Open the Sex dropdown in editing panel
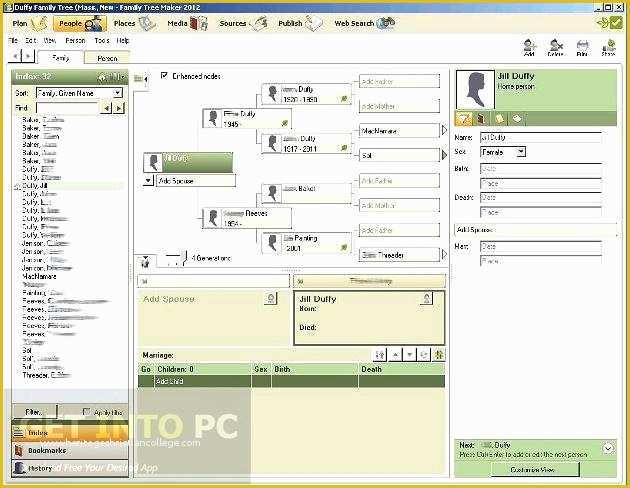The width and height of the screenshot is (630, 488). pos(521,152)
